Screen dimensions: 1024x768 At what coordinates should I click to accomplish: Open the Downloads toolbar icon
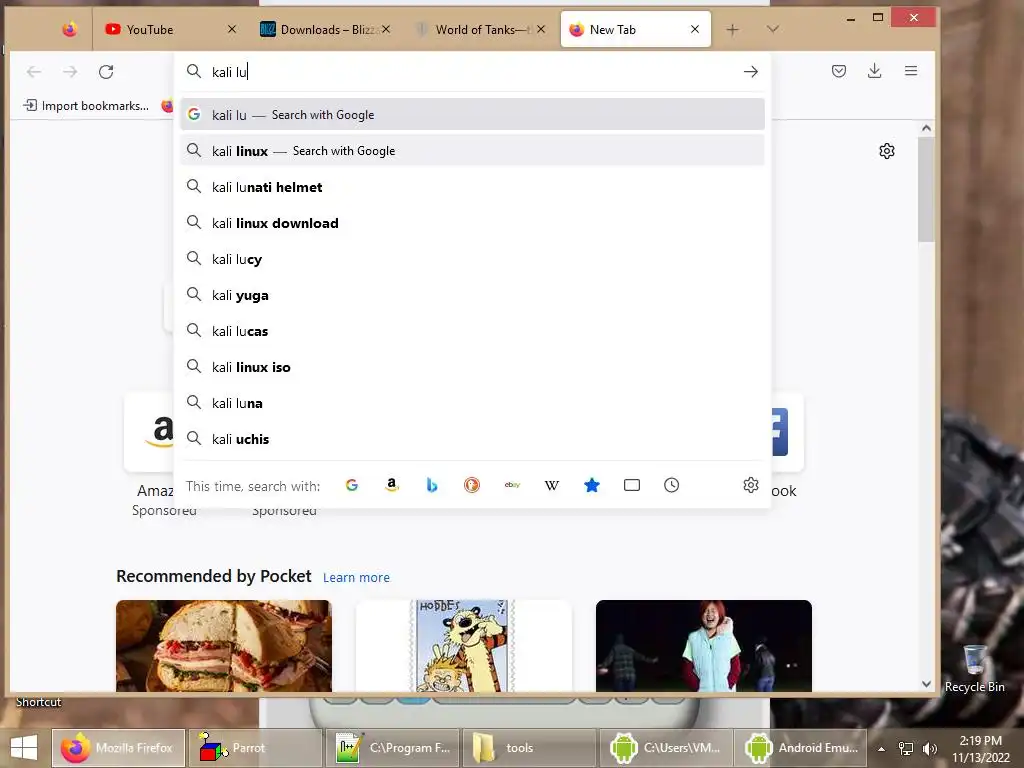point(875,71)
